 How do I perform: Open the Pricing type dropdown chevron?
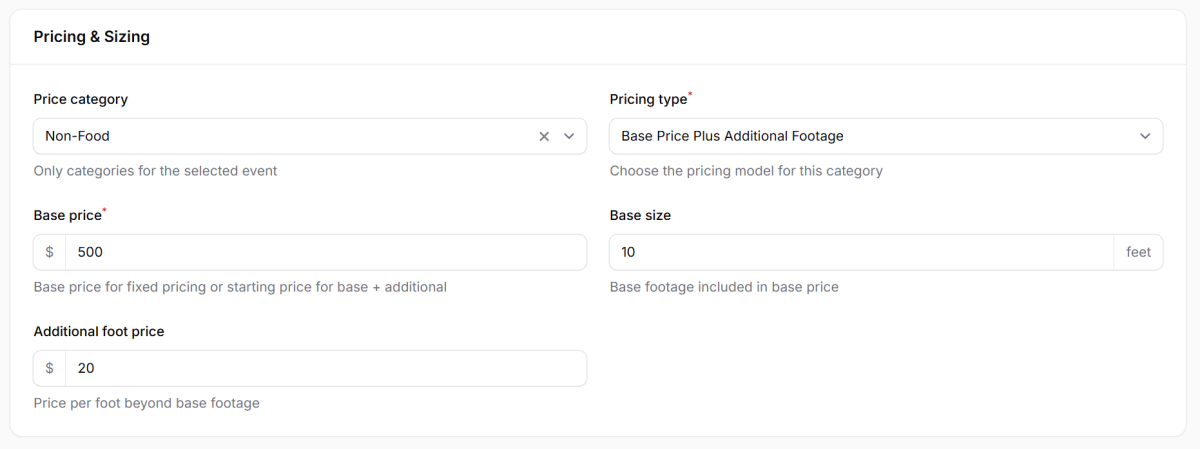pyautogui.click(x=1145, y=136)
